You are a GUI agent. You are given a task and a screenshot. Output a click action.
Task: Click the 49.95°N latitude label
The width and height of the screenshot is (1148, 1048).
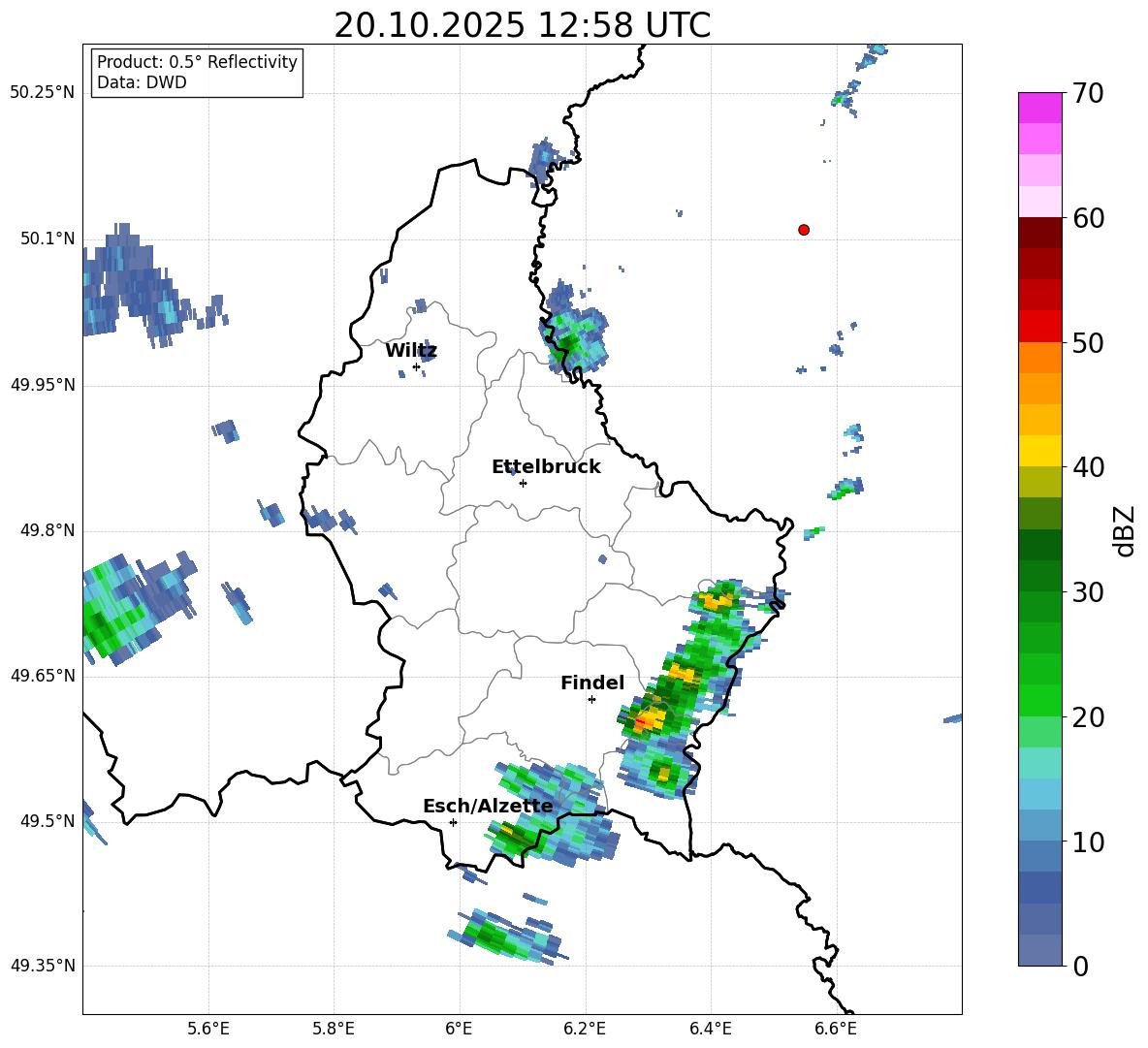tap(43, 384)
